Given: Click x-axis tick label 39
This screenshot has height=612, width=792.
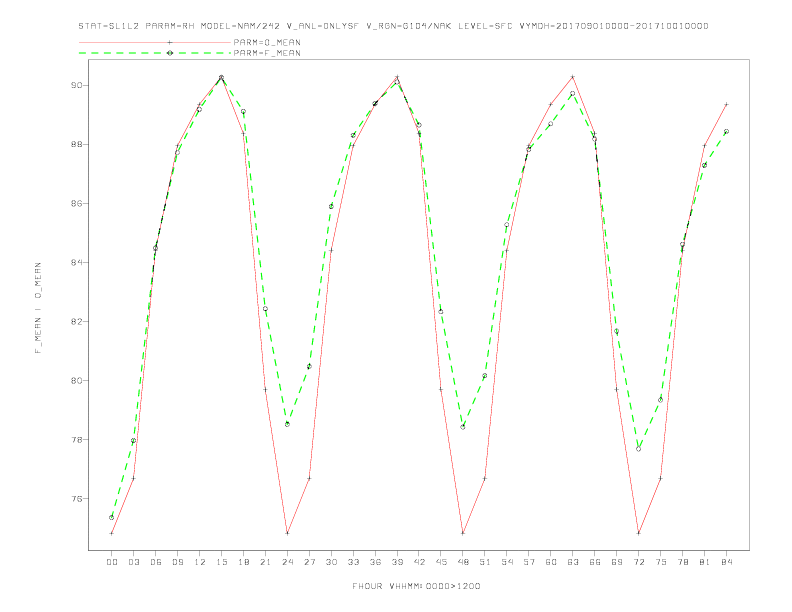Looking at the screenshot, I should (397, 562).
